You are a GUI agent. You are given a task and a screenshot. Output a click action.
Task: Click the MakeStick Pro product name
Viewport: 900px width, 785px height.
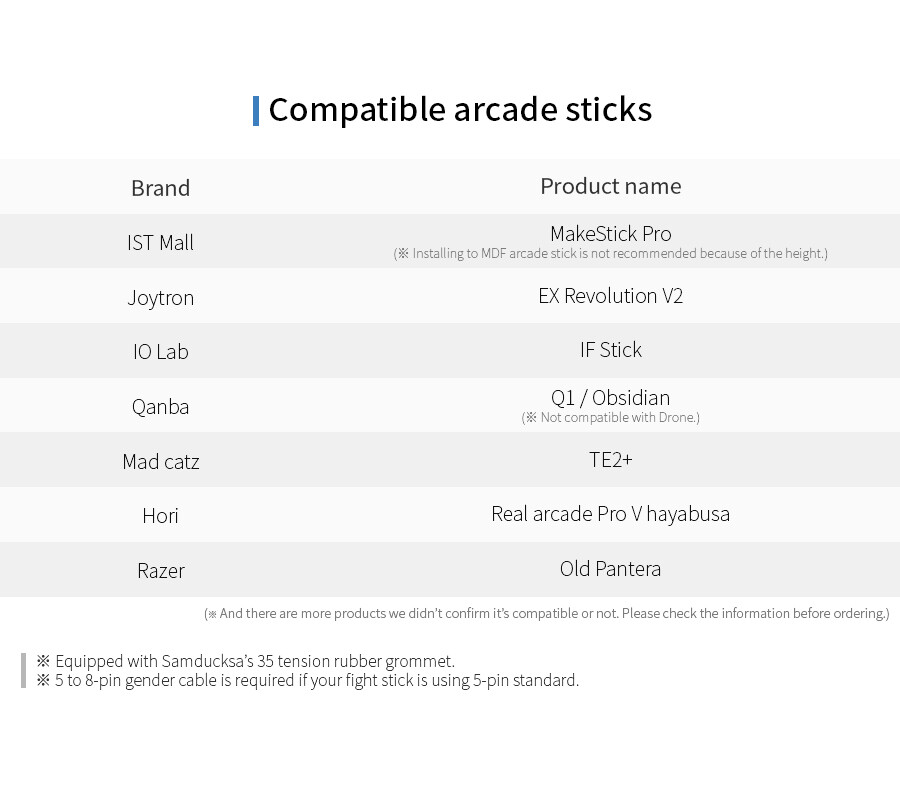(x=611, y=234)
